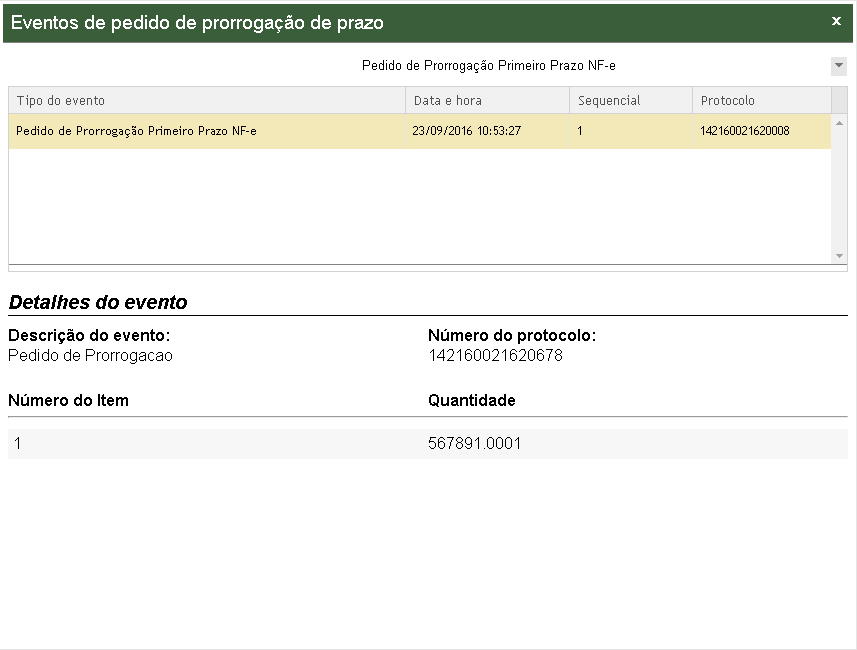Click quantity value '567891.0001'

[474, 443]
